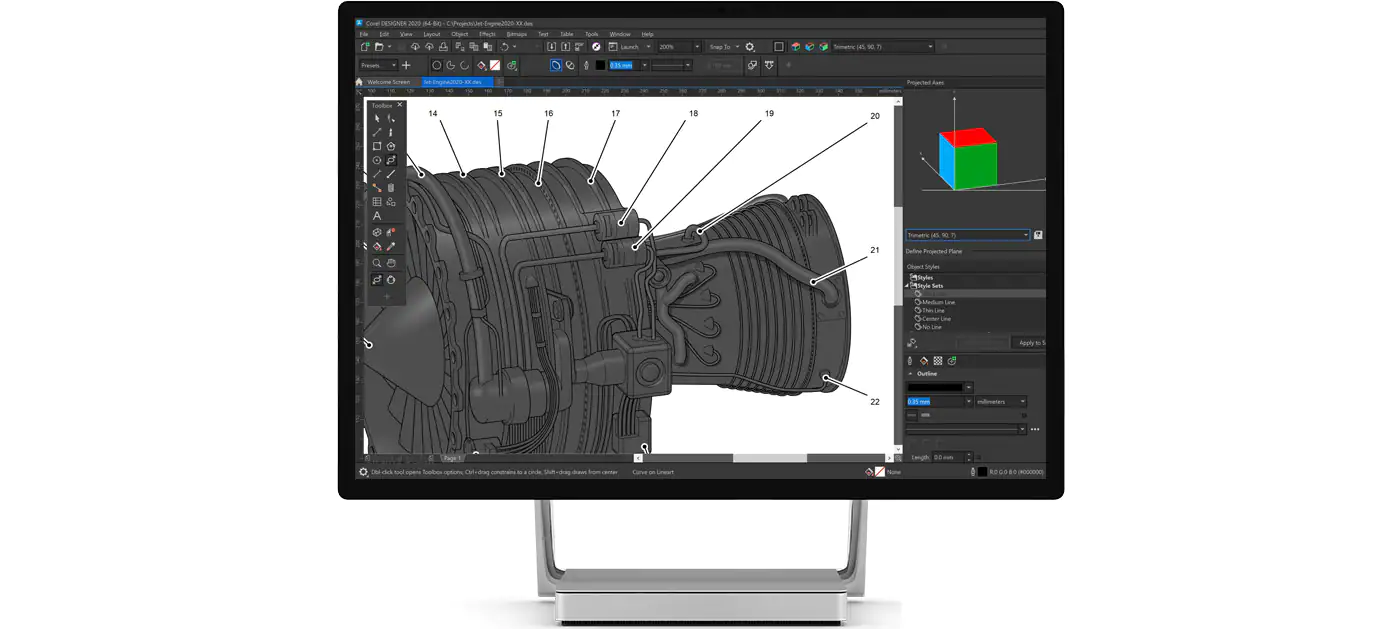Open the Tools menu

[591, 33]
